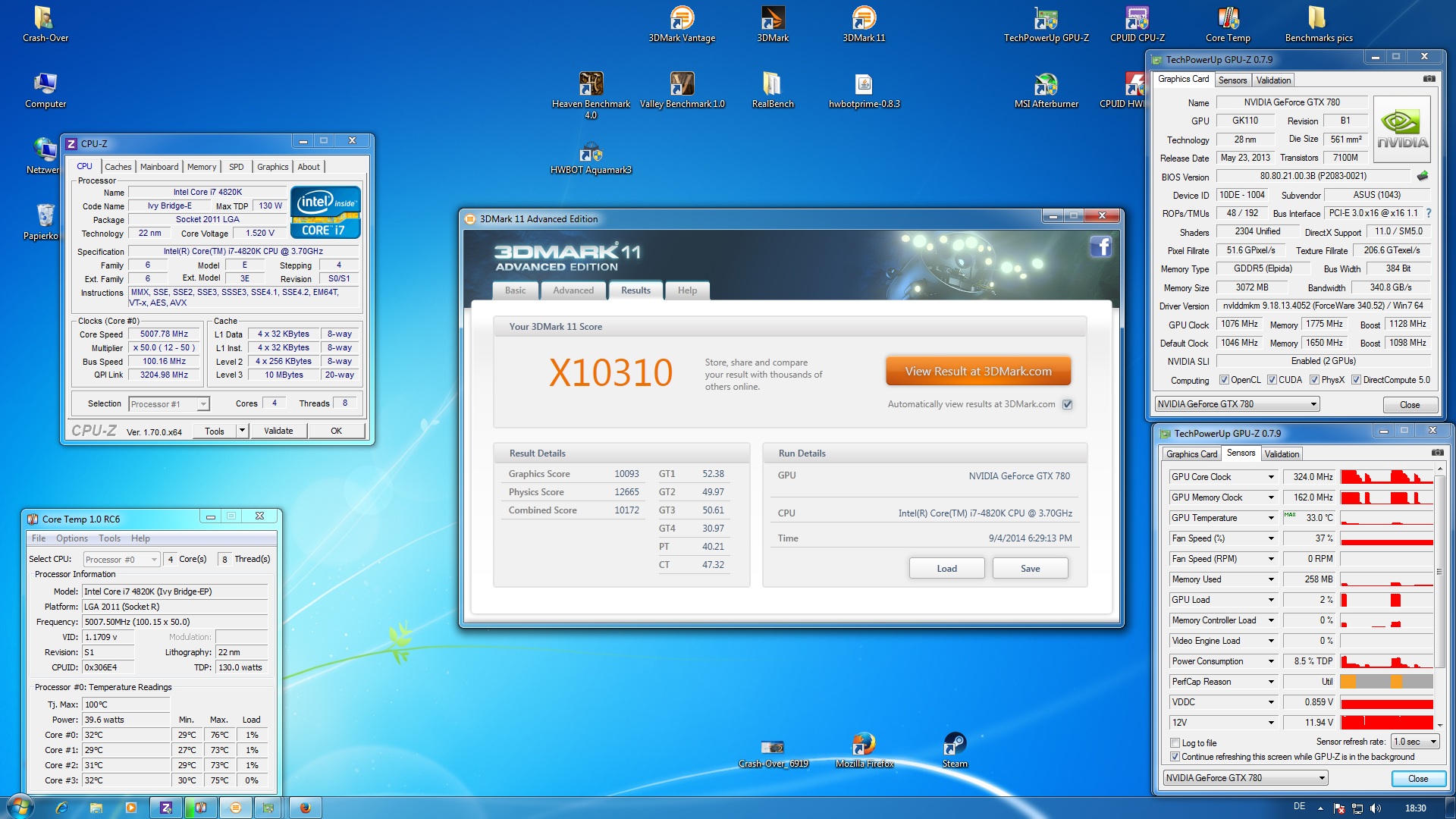The image size is (1456, 819).
Task: Toggle the PhysX checkbox in GPU-Z
Action: coord(1314,380)
